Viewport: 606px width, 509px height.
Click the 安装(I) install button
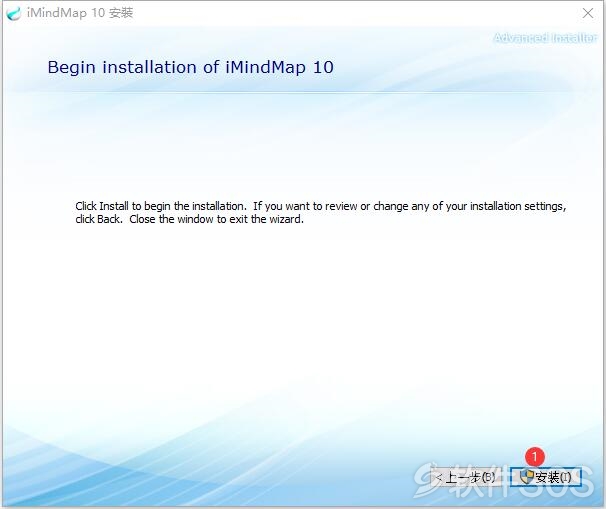click(x=546, y=477)
